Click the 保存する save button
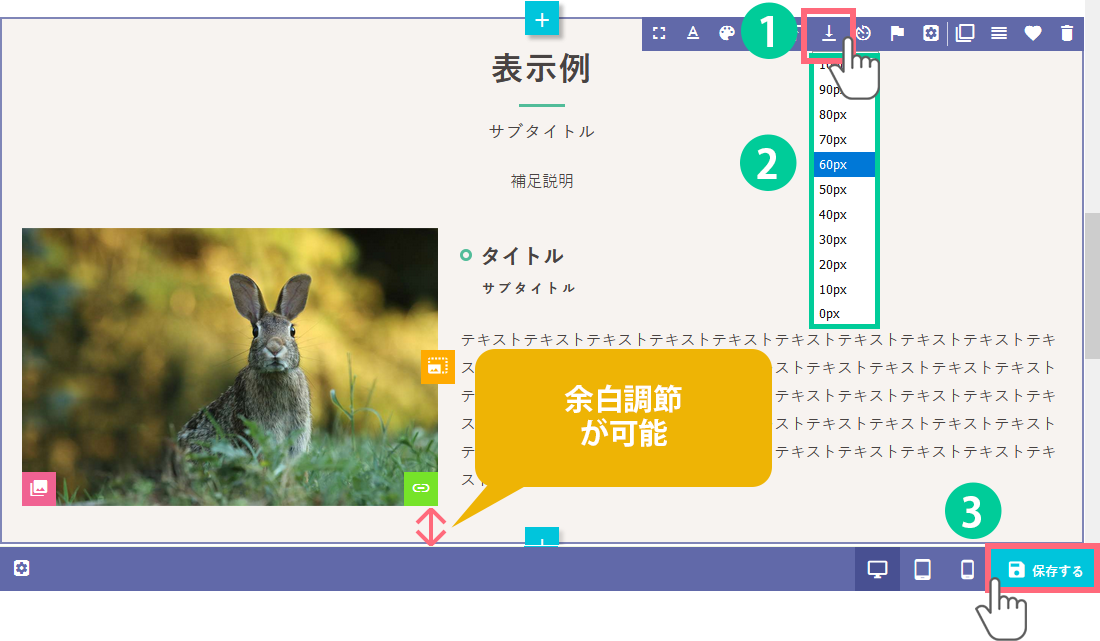The width and height of the screenshot is (1100, 641). pyautogui.click(x=1045, y=570)
